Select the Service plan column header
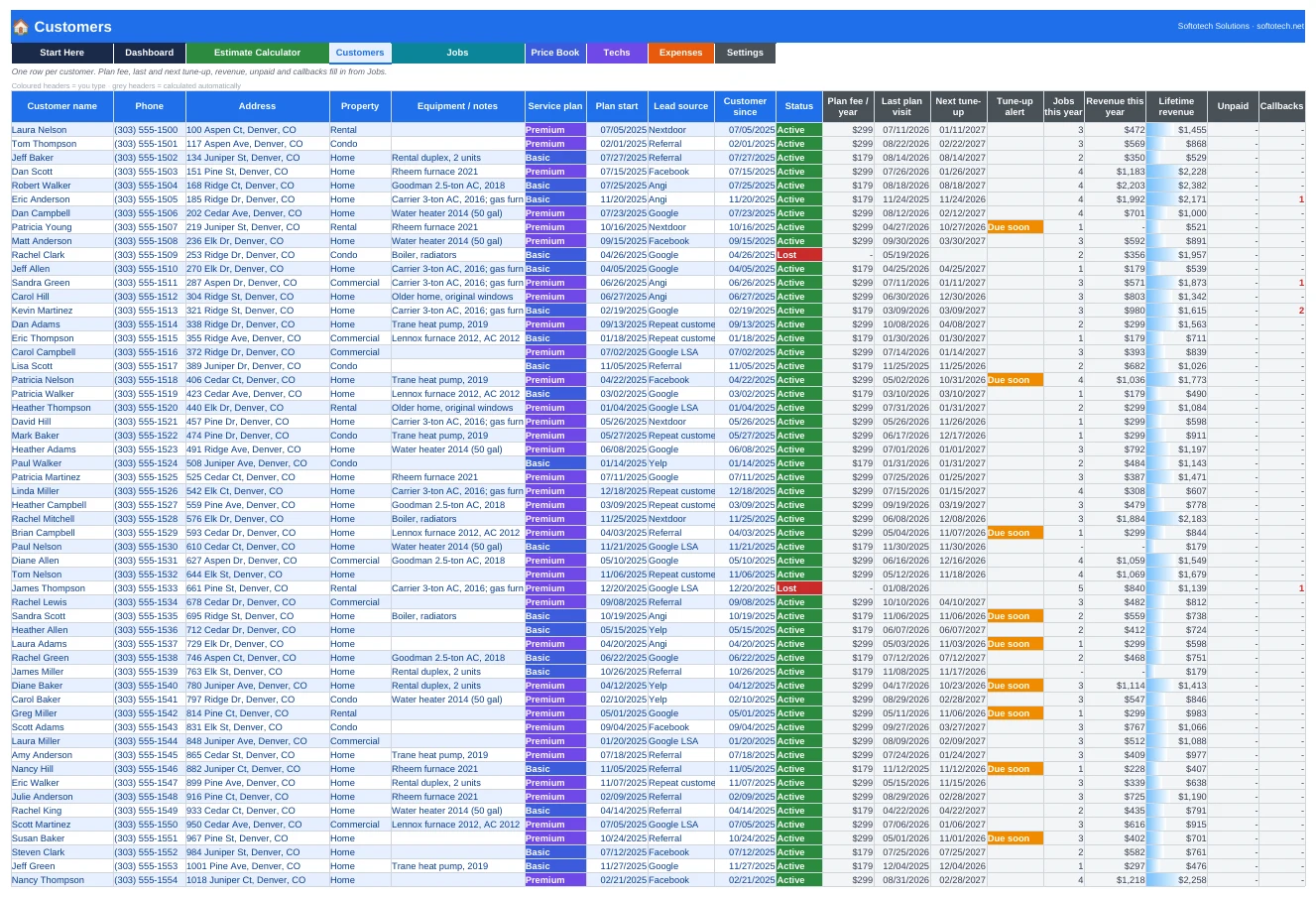 pos(555,106)
